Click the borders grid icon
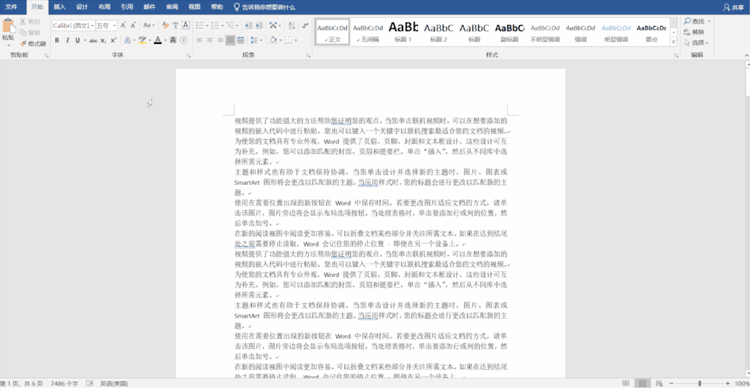Image resolution: width=750 pixels, height=389 pixels. pos(288,40)
